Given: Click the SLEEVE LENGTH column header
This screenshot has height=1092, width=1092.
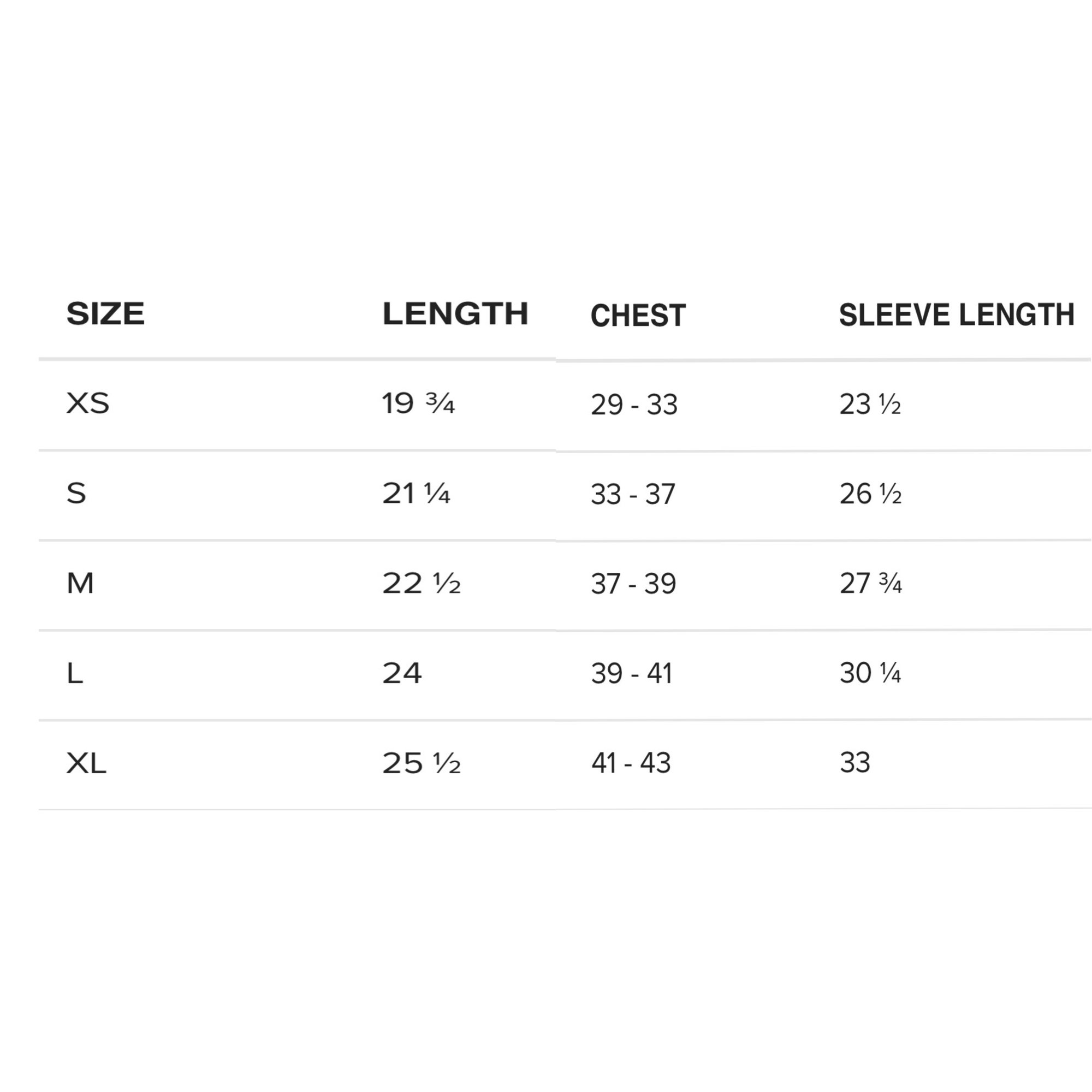Looking at the screenshot, I should coord(957,315).
